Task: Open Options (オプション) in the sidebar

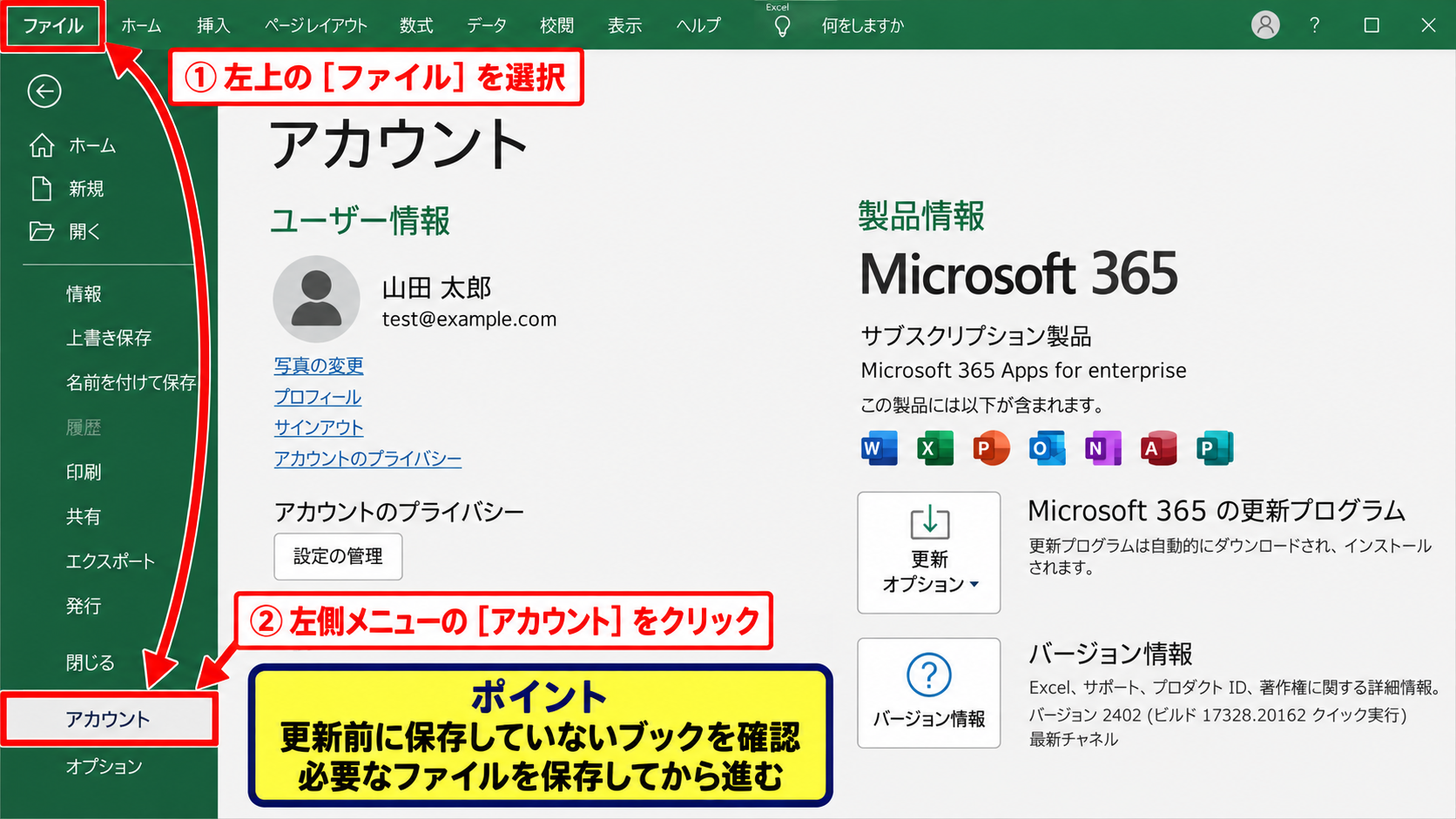Action: [104, 767]
